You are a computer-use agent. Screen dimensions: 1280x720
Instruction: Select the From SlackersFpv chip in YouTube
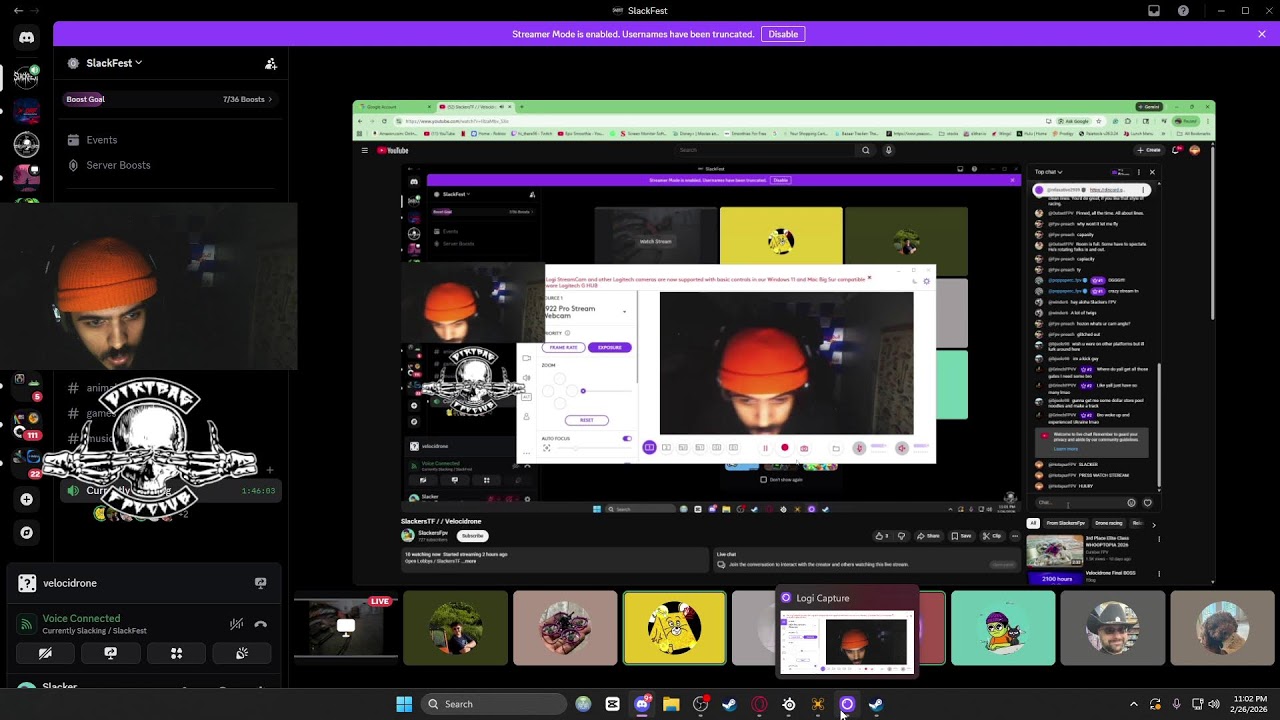[1065, 523]
